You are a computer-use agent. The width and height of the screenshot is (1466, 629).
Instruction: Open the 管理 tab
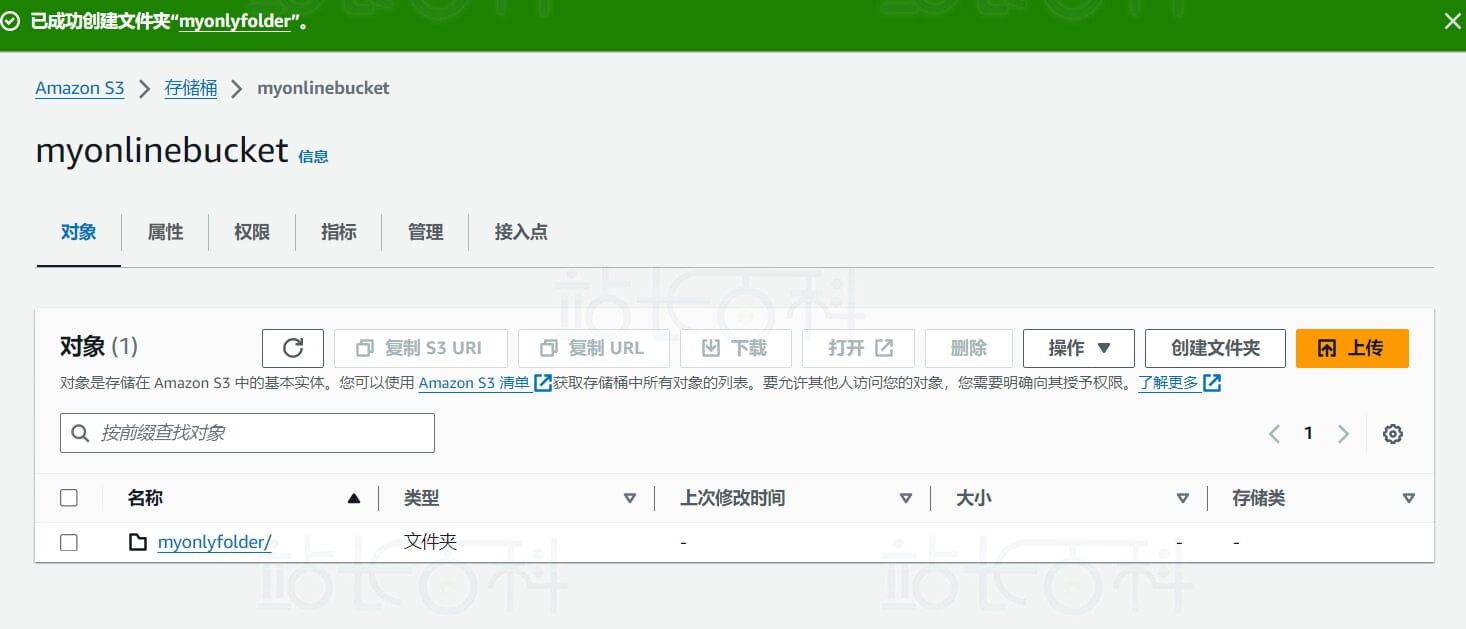pyautogui.click(x=426, y=232)
